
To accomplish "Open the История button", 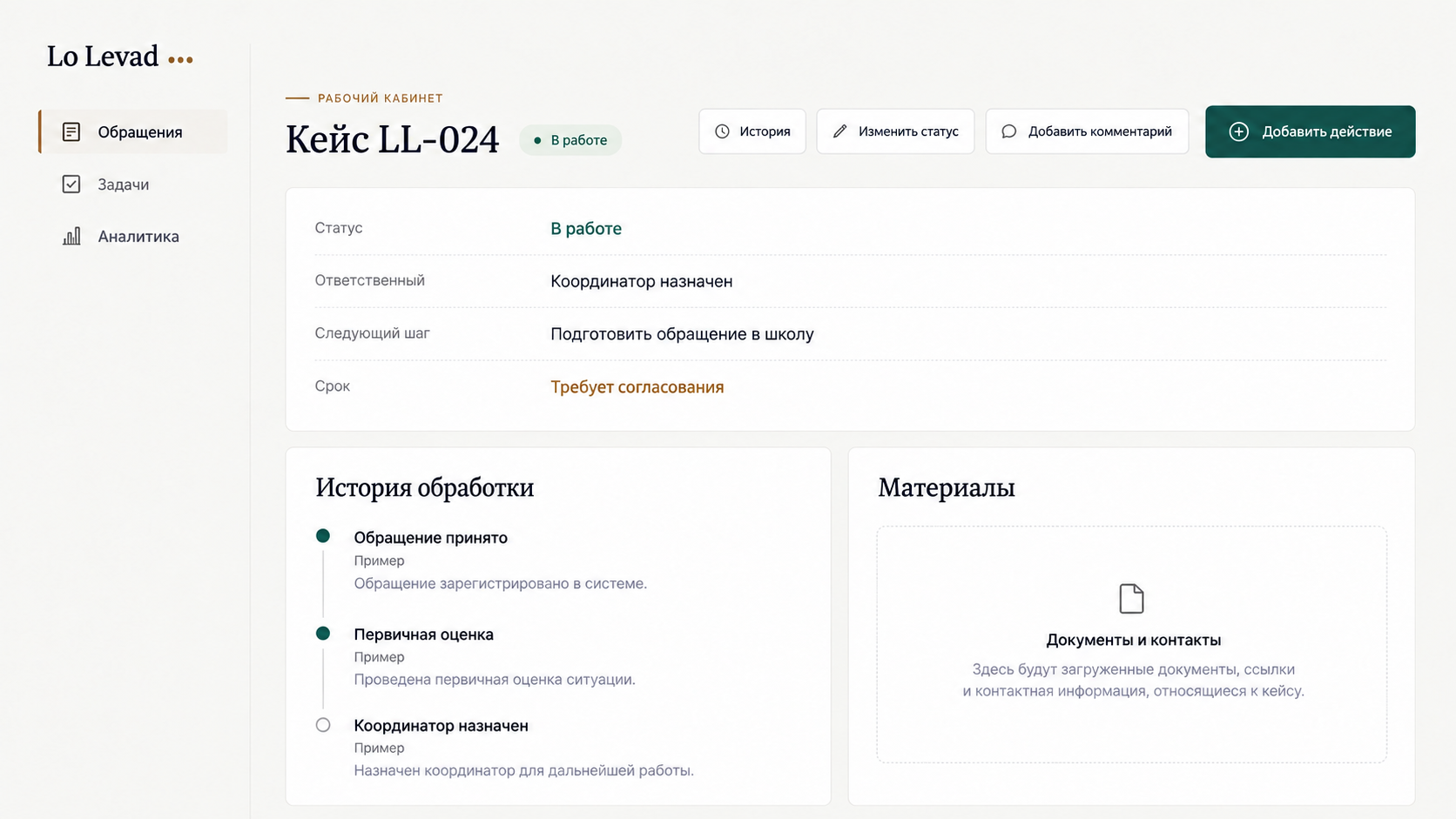I will [x=752, y=131].
